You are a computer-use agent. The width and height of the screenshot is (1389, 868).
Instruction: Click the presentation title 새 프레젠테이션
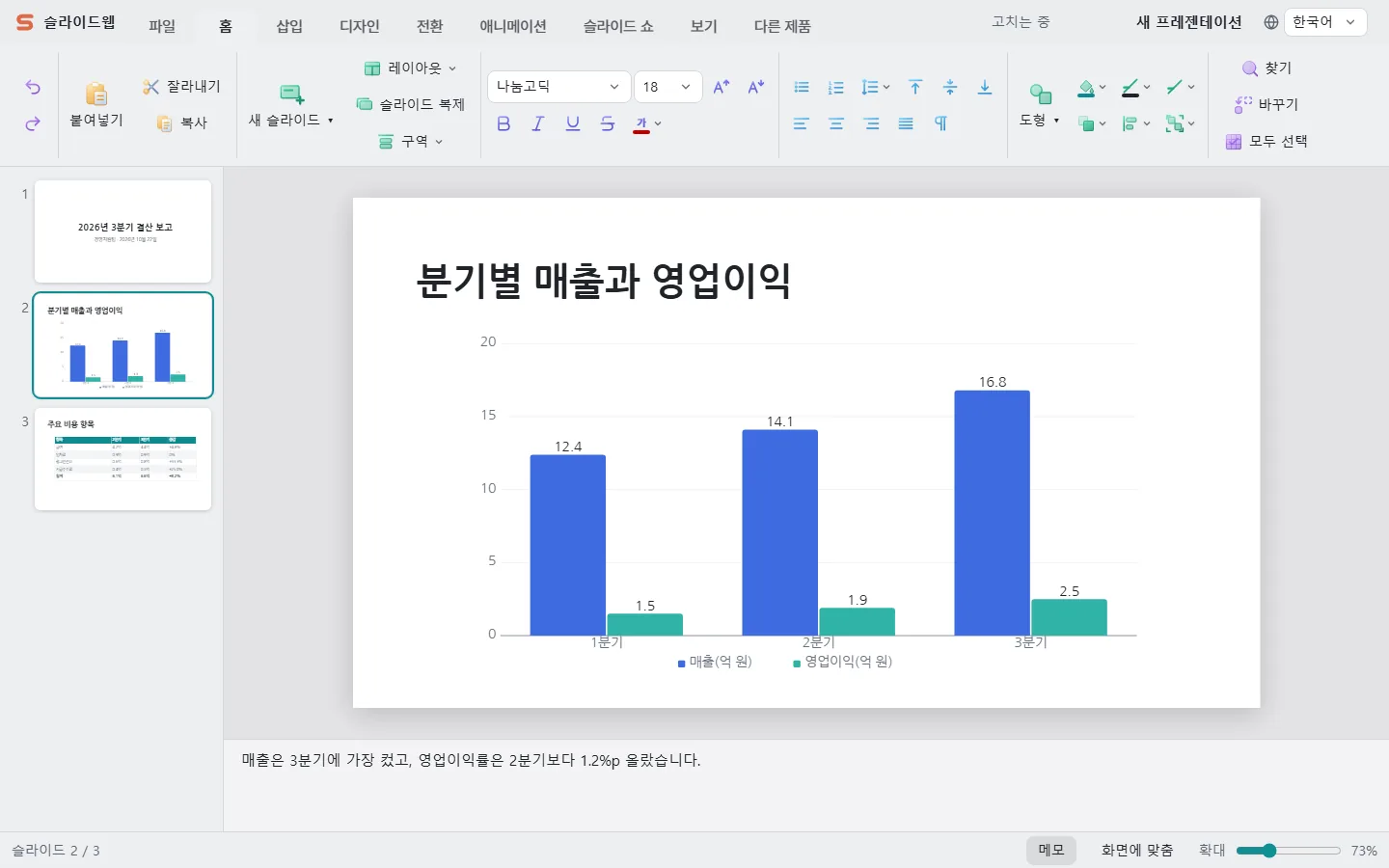coord(1189,22)
